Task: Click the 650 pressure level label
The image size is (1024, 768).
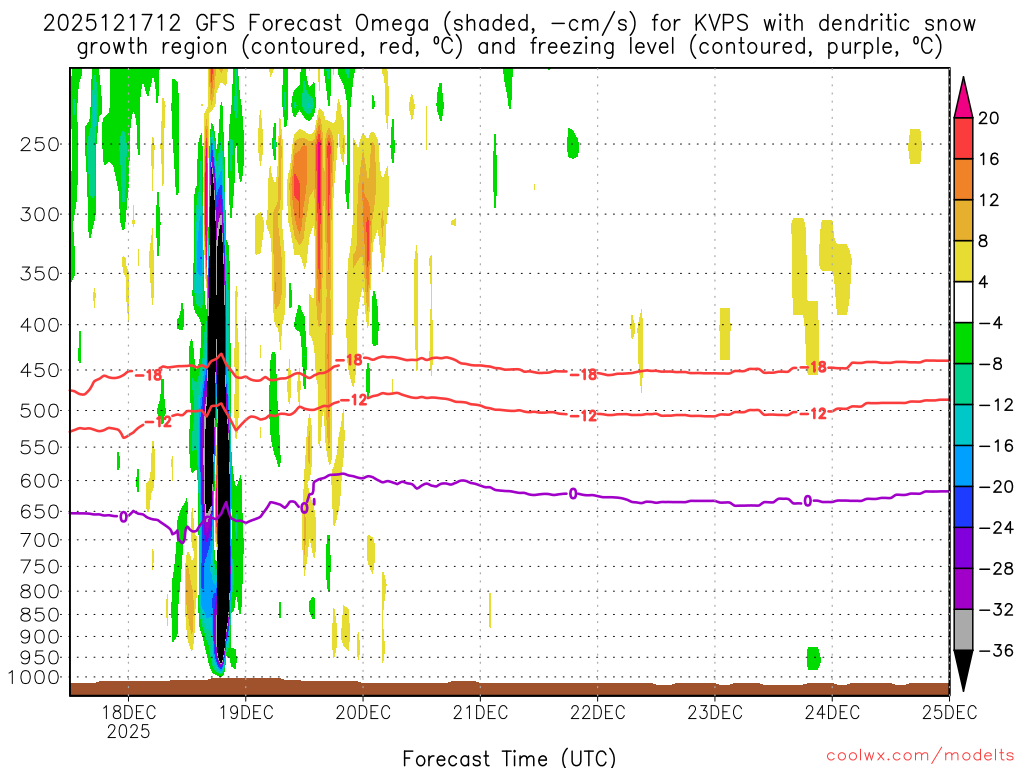Action: [40, 511]
